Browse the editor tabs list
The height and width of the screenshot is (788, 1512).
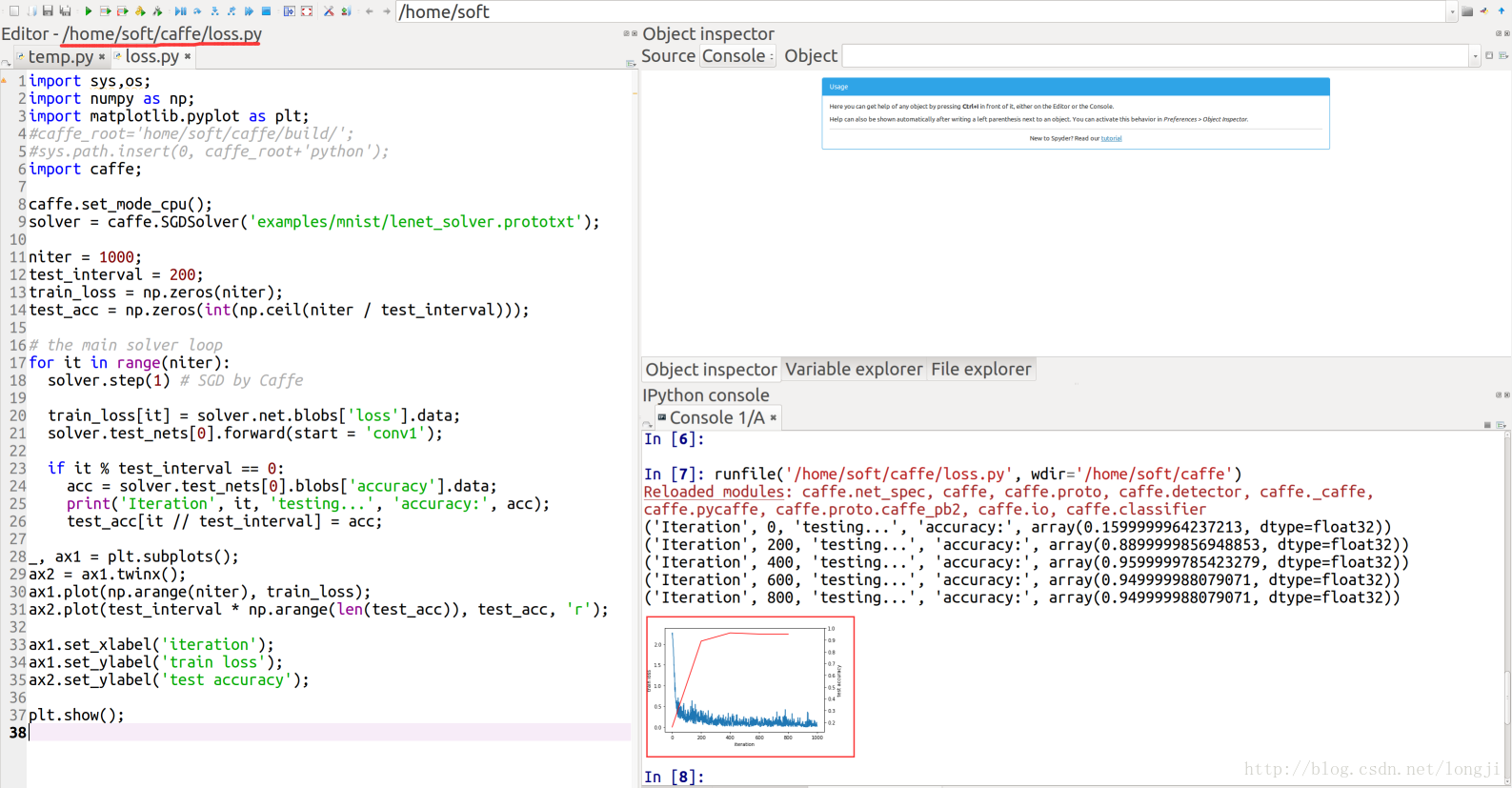[6, 63]
